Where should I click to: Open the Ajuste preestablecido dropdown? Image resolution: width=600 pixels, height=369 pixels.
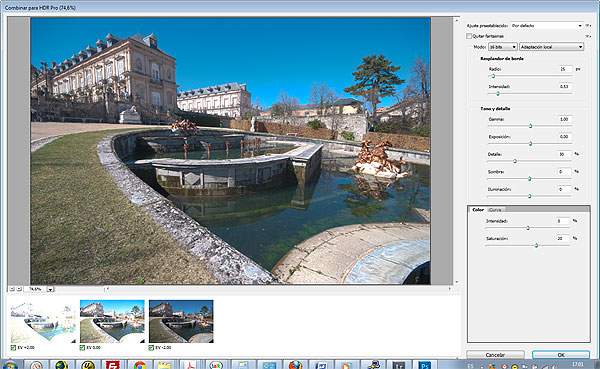(x=546, y=26)
